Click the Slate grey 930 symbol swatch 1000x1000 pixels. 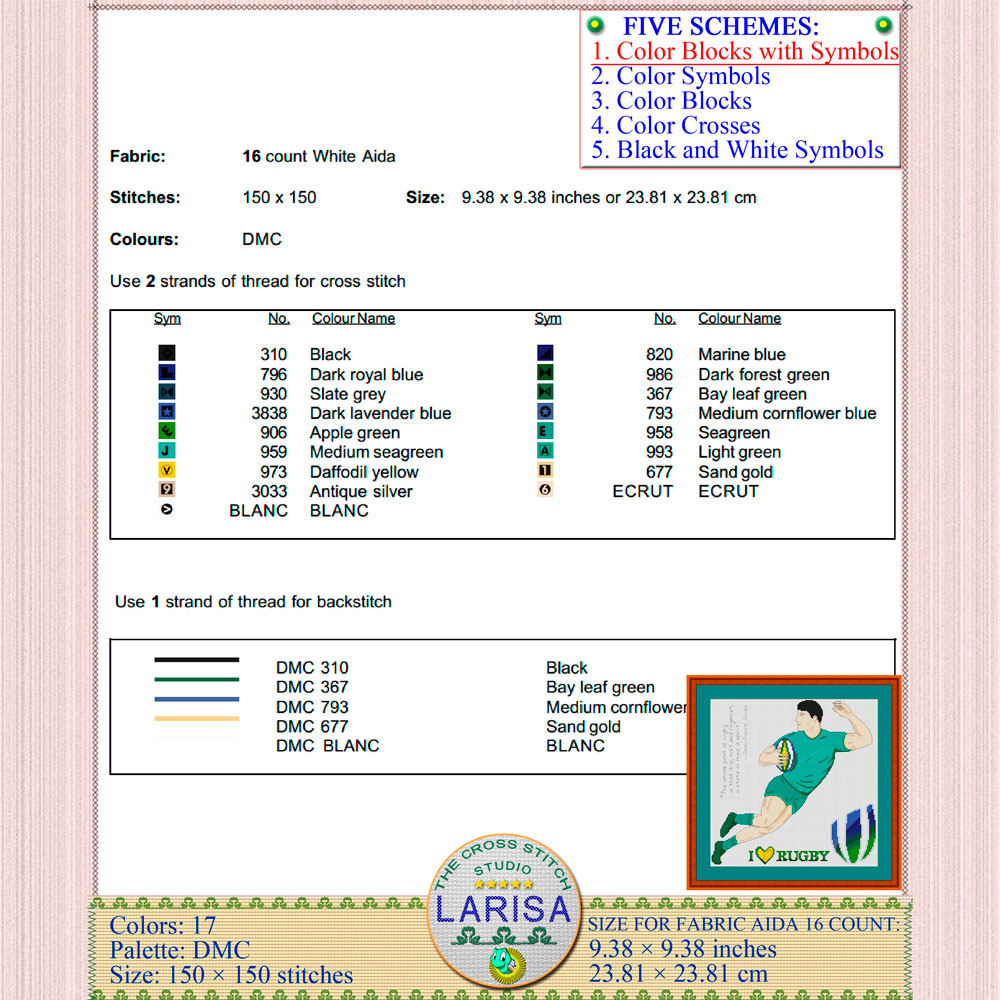[x=166, y=392]
